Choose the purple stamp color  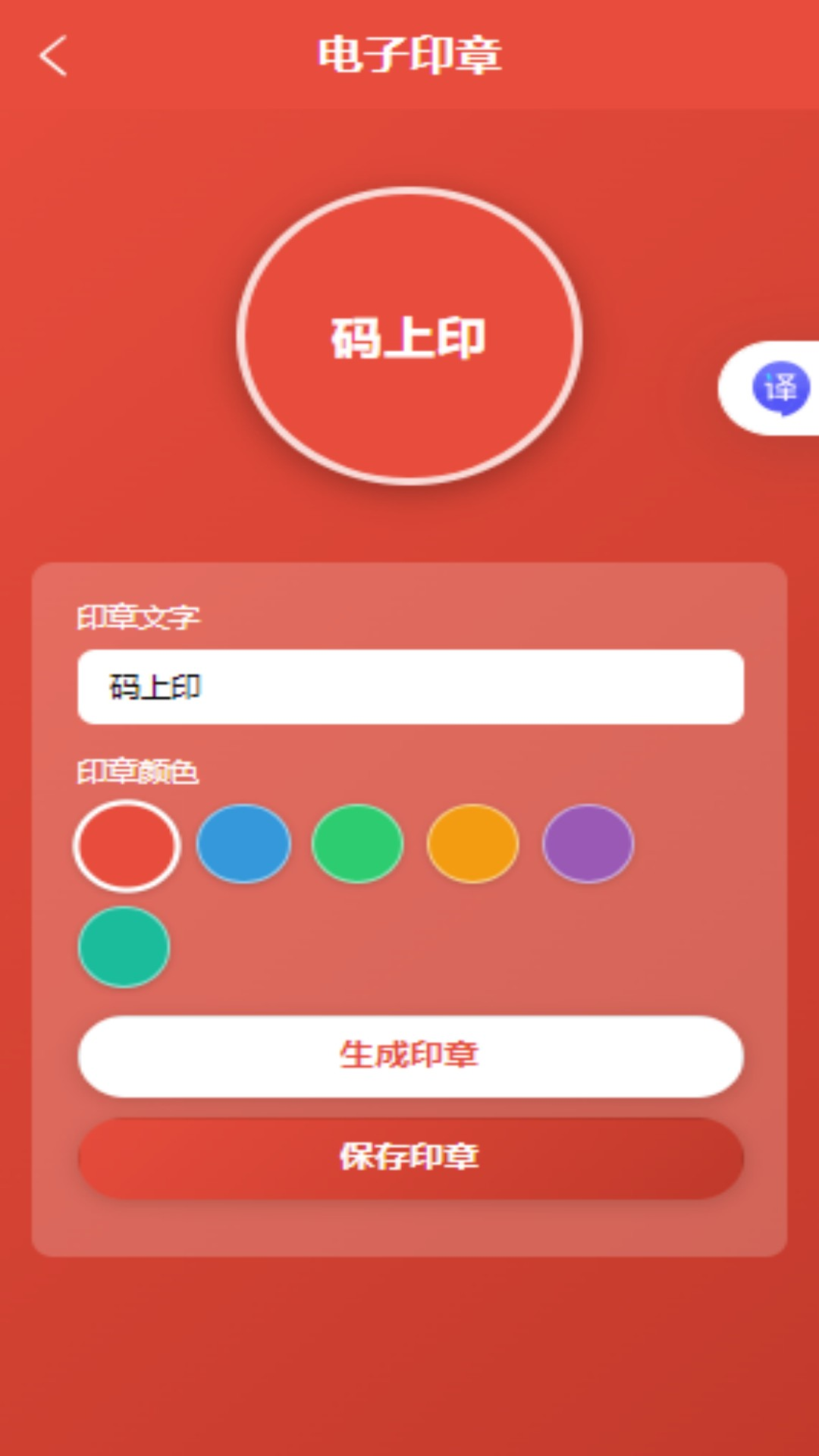pos(588,843)
